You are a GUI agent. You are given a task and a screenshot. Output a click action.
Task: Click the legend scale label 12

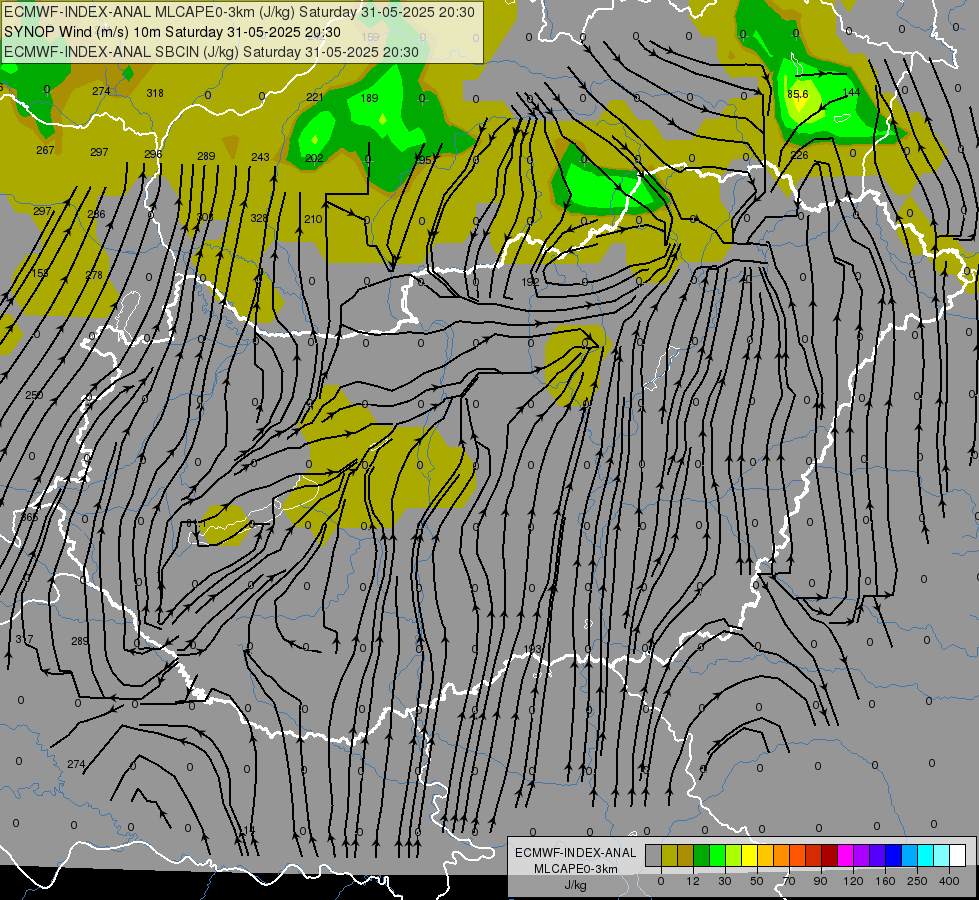point(693,881)
